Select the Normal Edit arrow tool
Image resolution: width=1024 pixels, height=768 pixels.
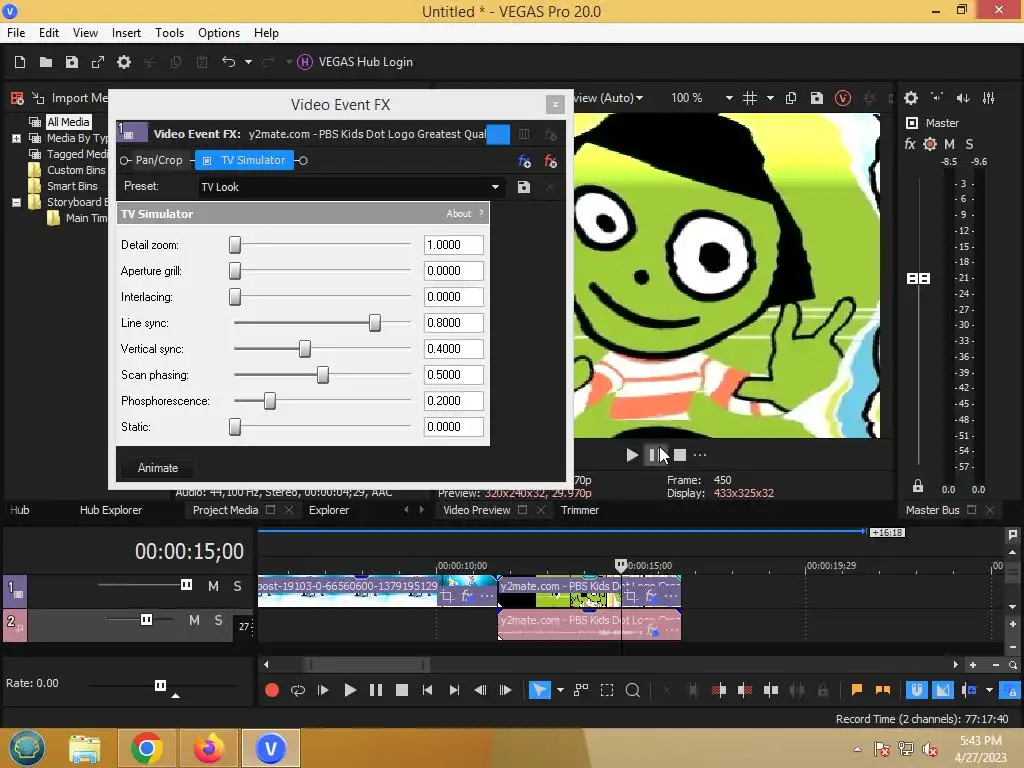click(x=539, y=690)
